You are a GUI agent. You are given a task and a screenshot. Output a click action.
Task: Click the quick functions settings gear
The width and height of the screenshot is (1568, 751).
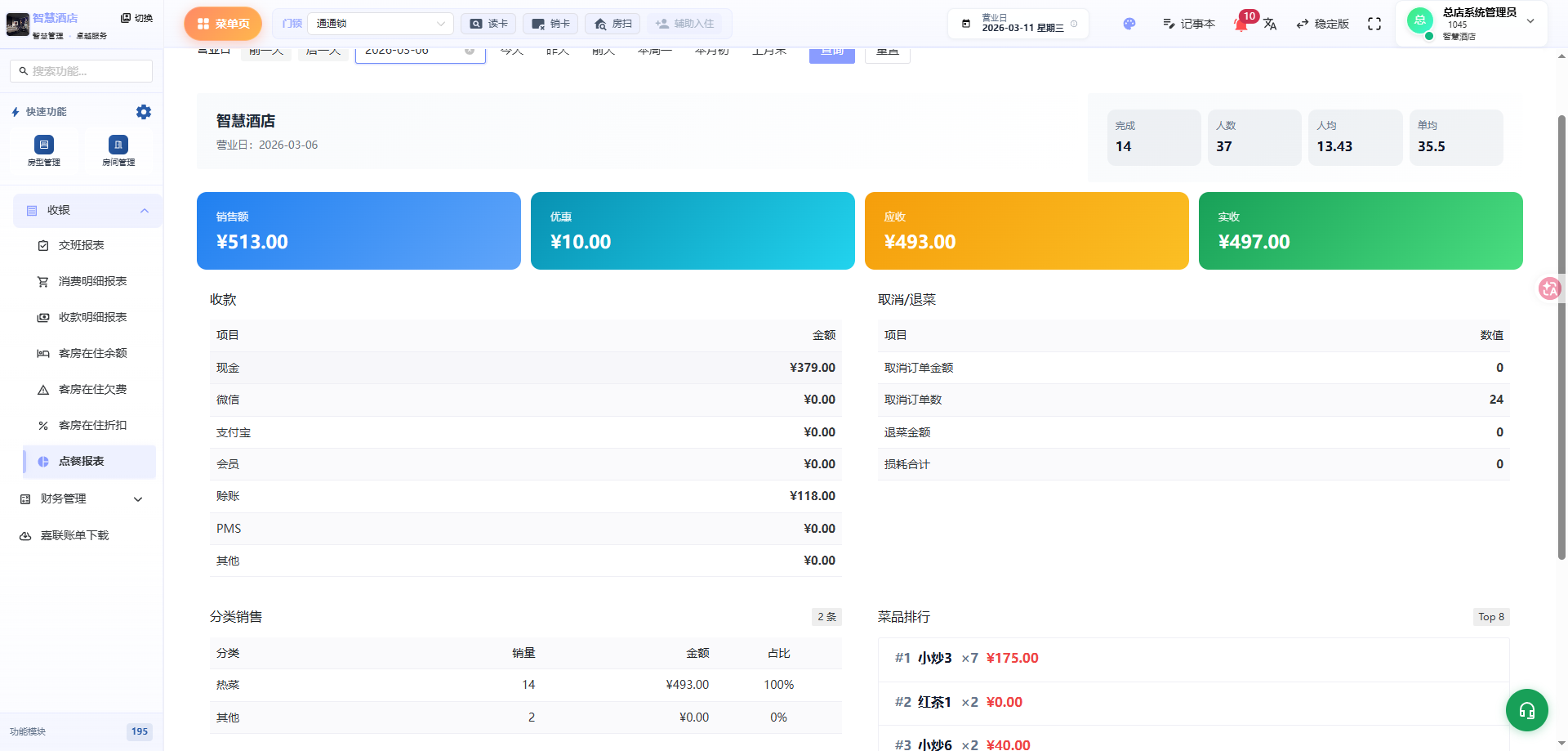[144, 112]
